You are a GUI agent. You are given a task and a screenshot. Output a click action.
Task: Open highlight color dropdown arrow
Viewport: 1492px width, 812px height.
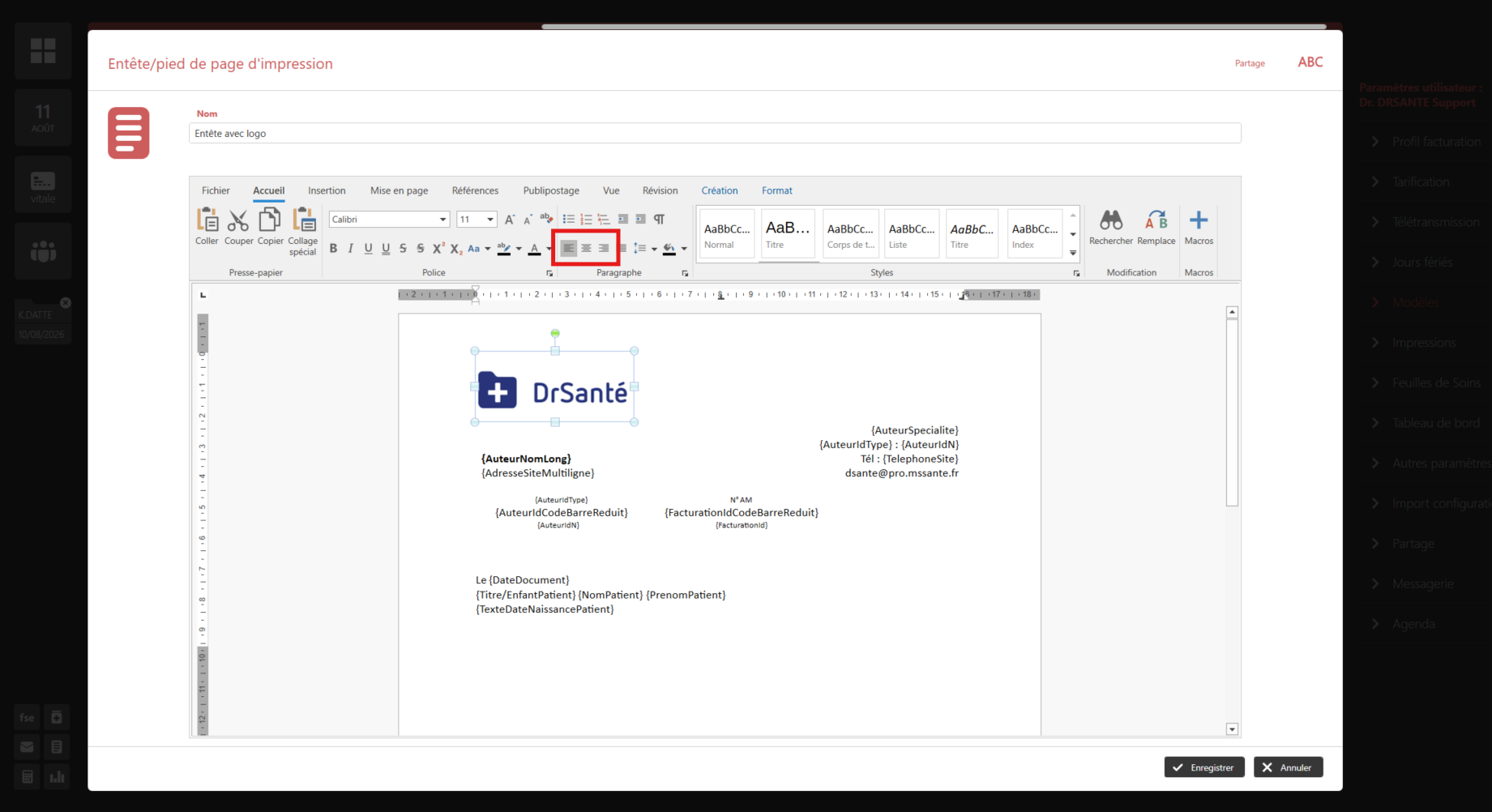pyautogui.click(x=519, y=249)
